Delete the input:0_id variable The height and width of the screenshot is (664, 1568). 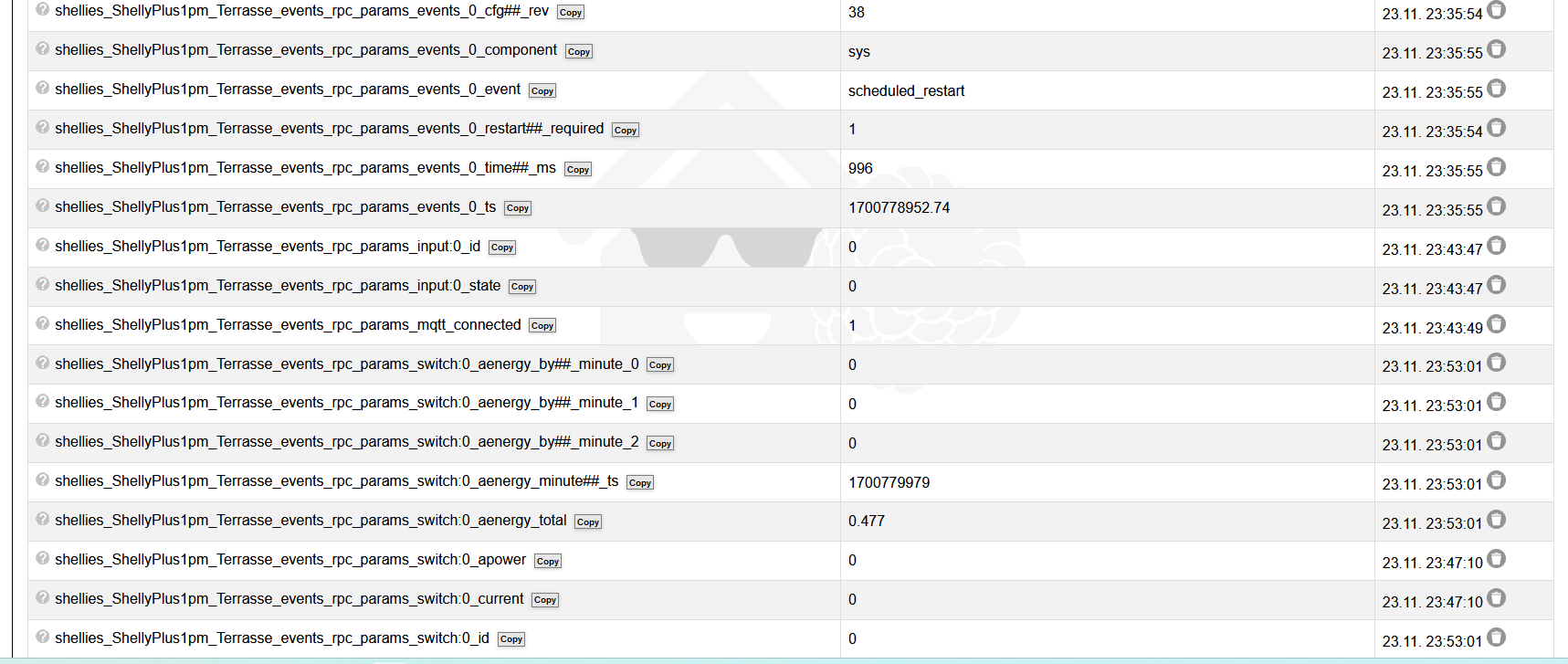pyautogui.click(x=1496, y=246)
